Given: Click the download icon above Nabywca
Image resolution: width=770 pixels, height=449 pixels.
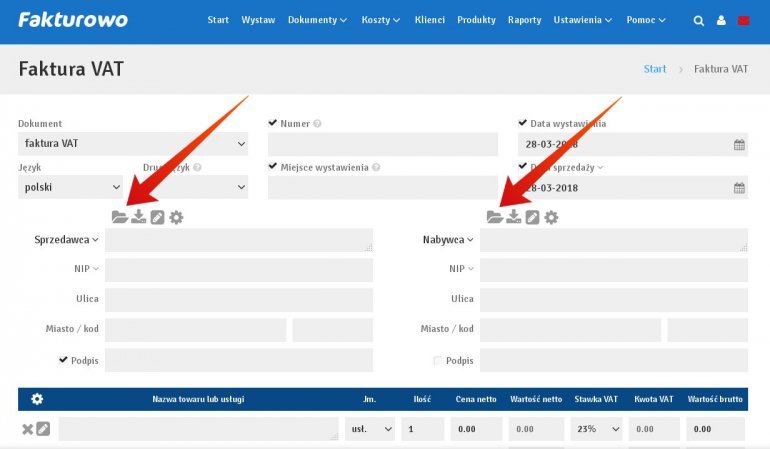Looking at the screenshot, I should click(513, 217).
